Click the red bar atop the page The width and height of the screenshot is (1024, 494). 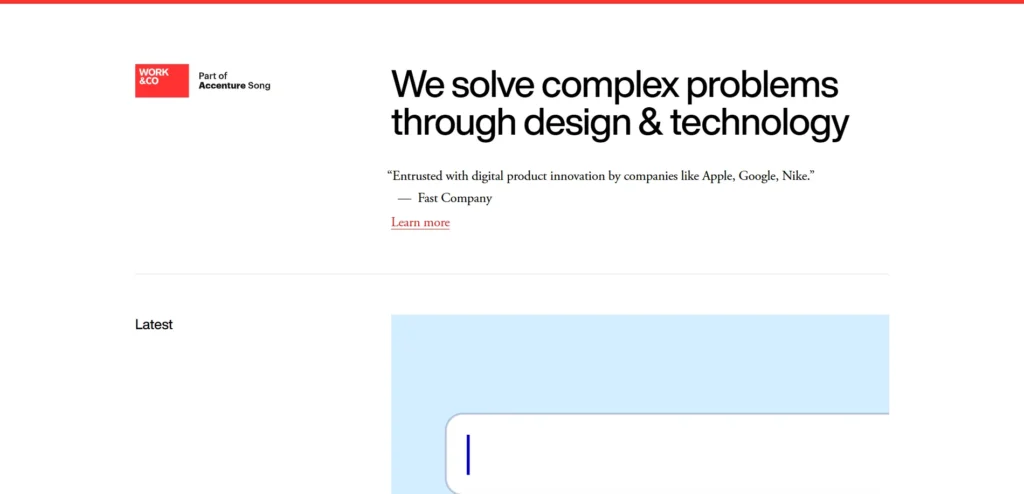[512, 2]
